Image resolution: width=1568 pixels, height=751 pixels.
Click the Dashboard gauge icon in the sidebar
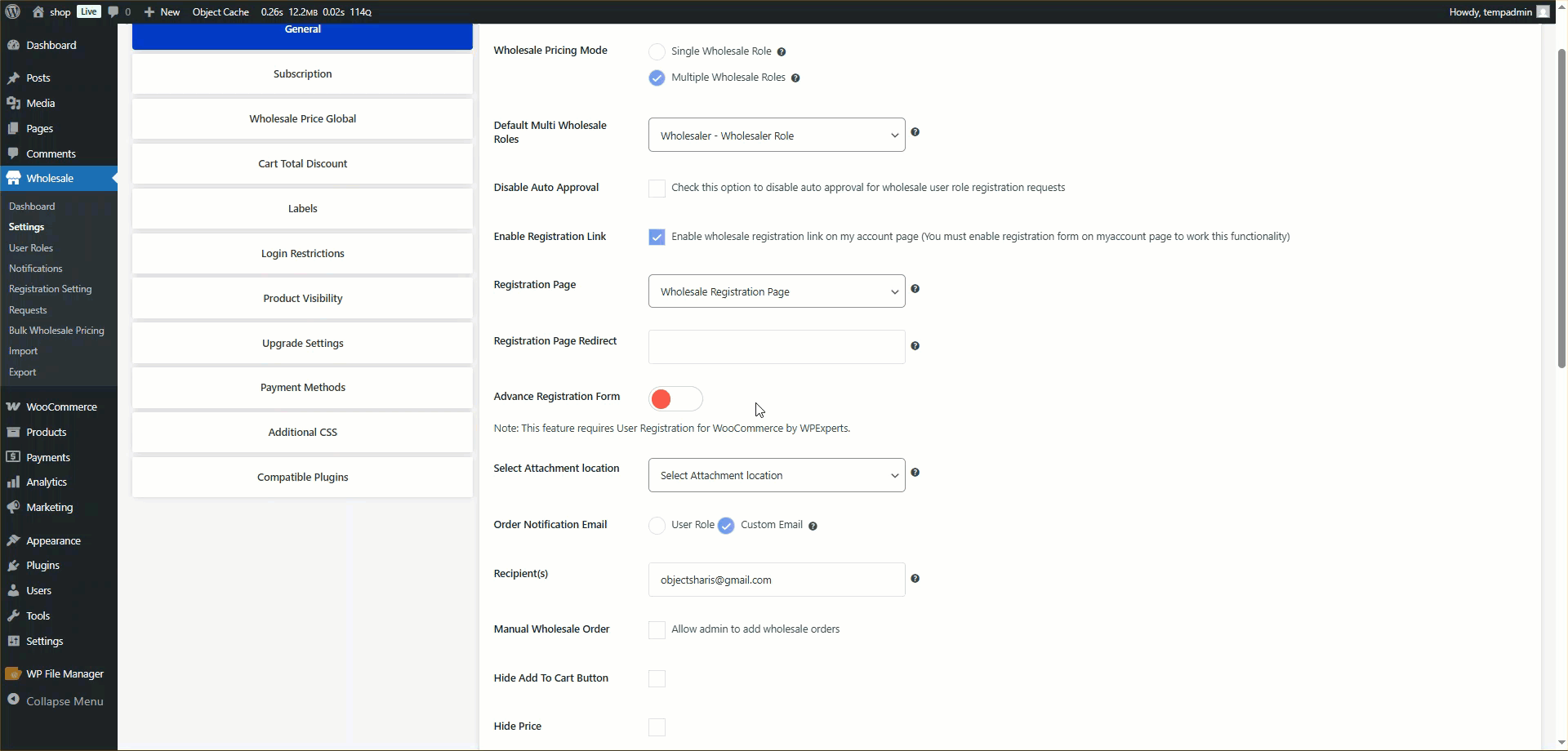coord(13,45)
